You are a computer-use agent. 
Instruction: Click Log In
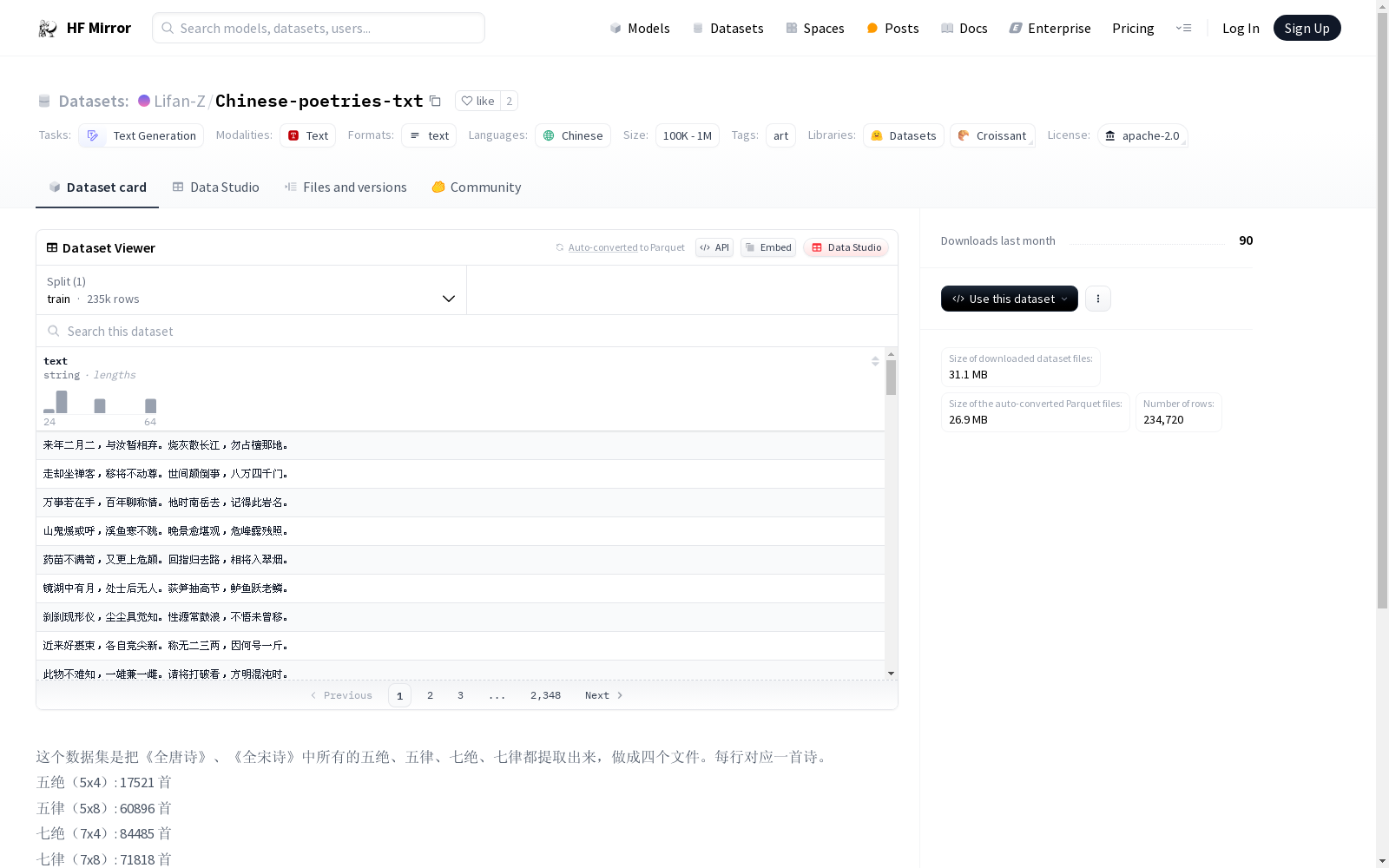pos(1241,28)
